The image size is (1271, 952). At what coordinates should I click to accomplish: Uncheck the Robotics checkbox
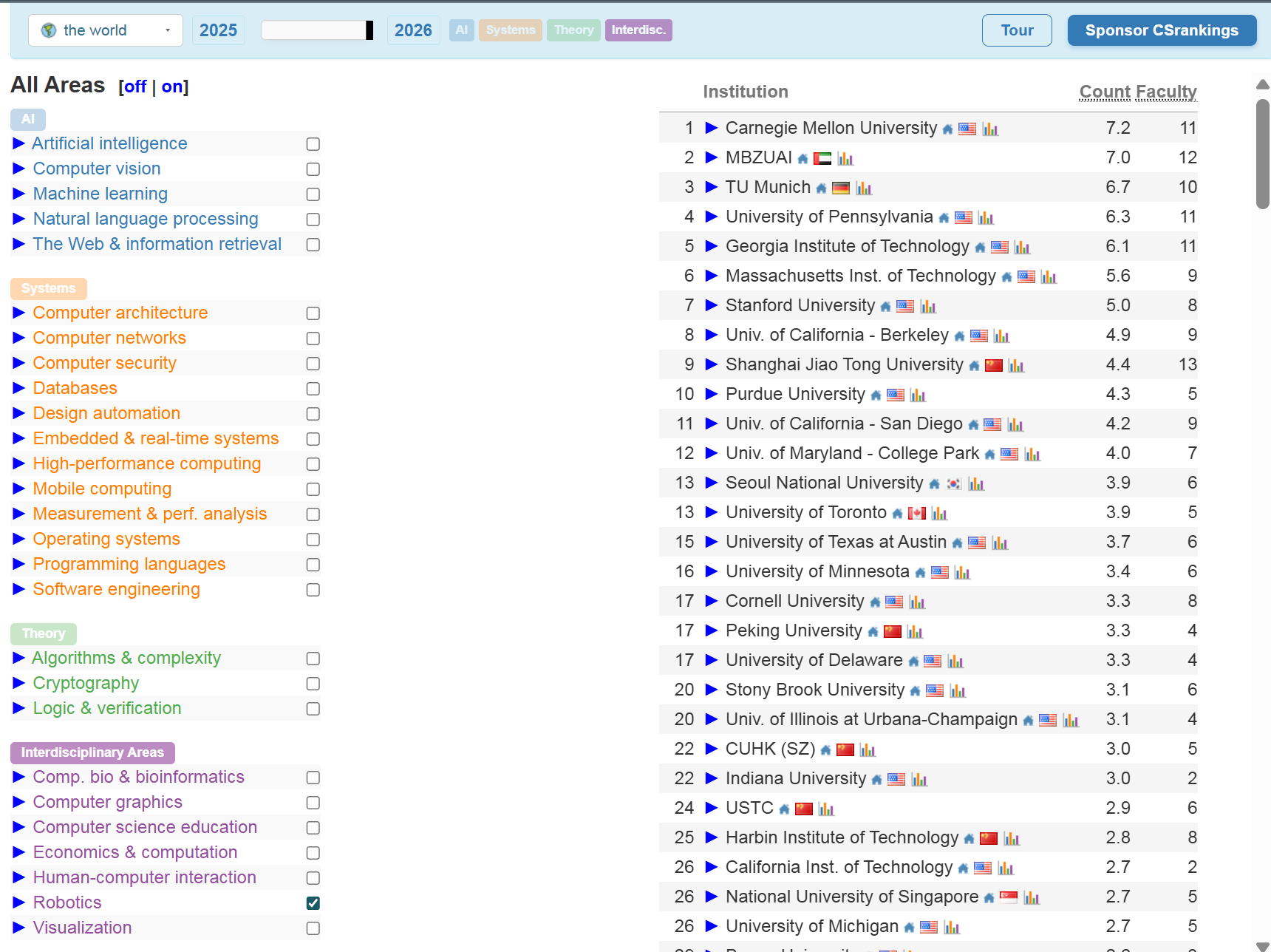point(313,903)
